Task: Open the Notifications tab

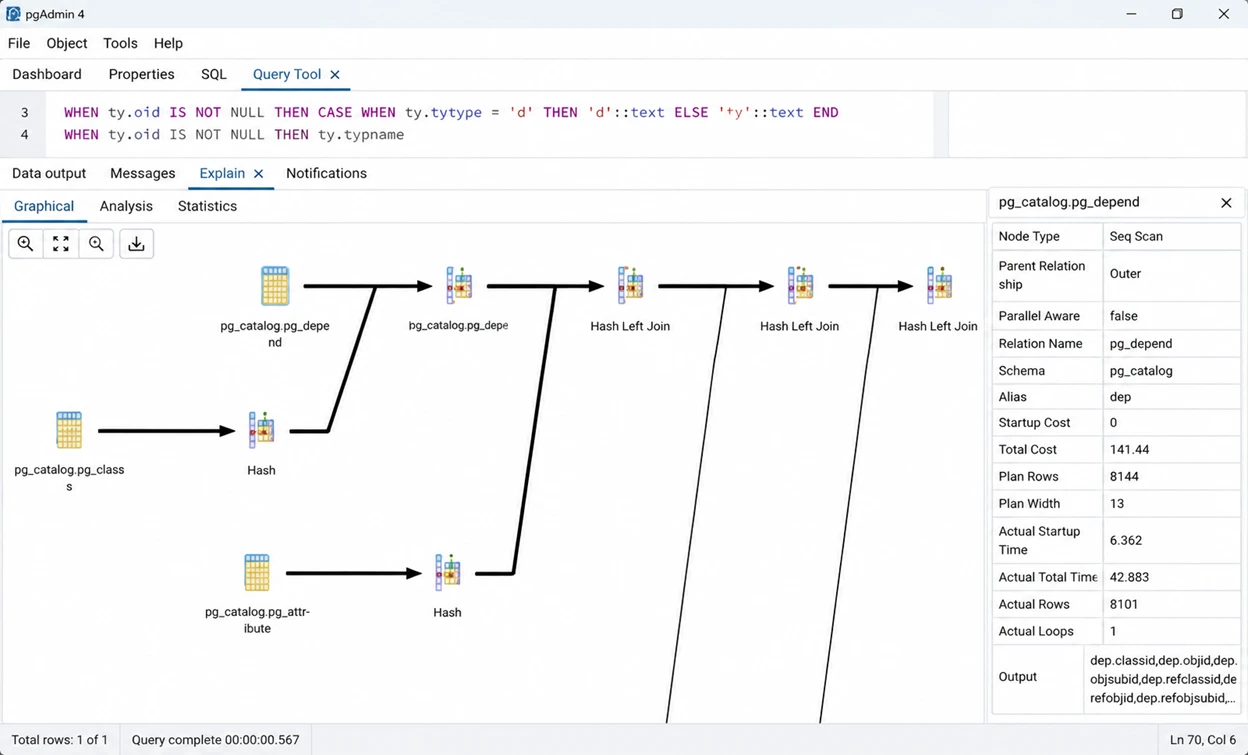Action: click(326, 173)
